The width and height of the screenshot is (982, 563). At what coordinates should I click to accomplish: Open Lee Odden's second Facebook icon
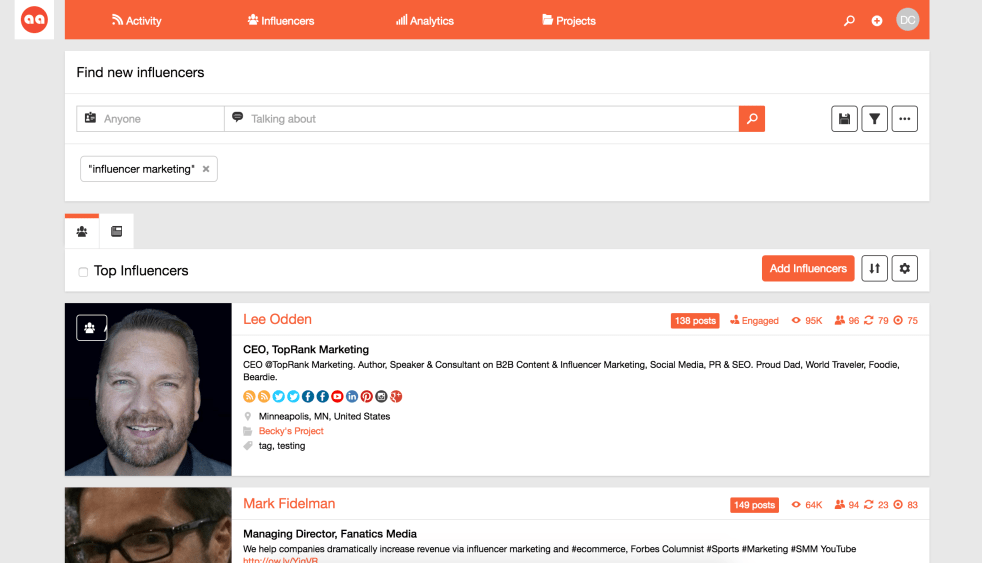coord(323,396)
